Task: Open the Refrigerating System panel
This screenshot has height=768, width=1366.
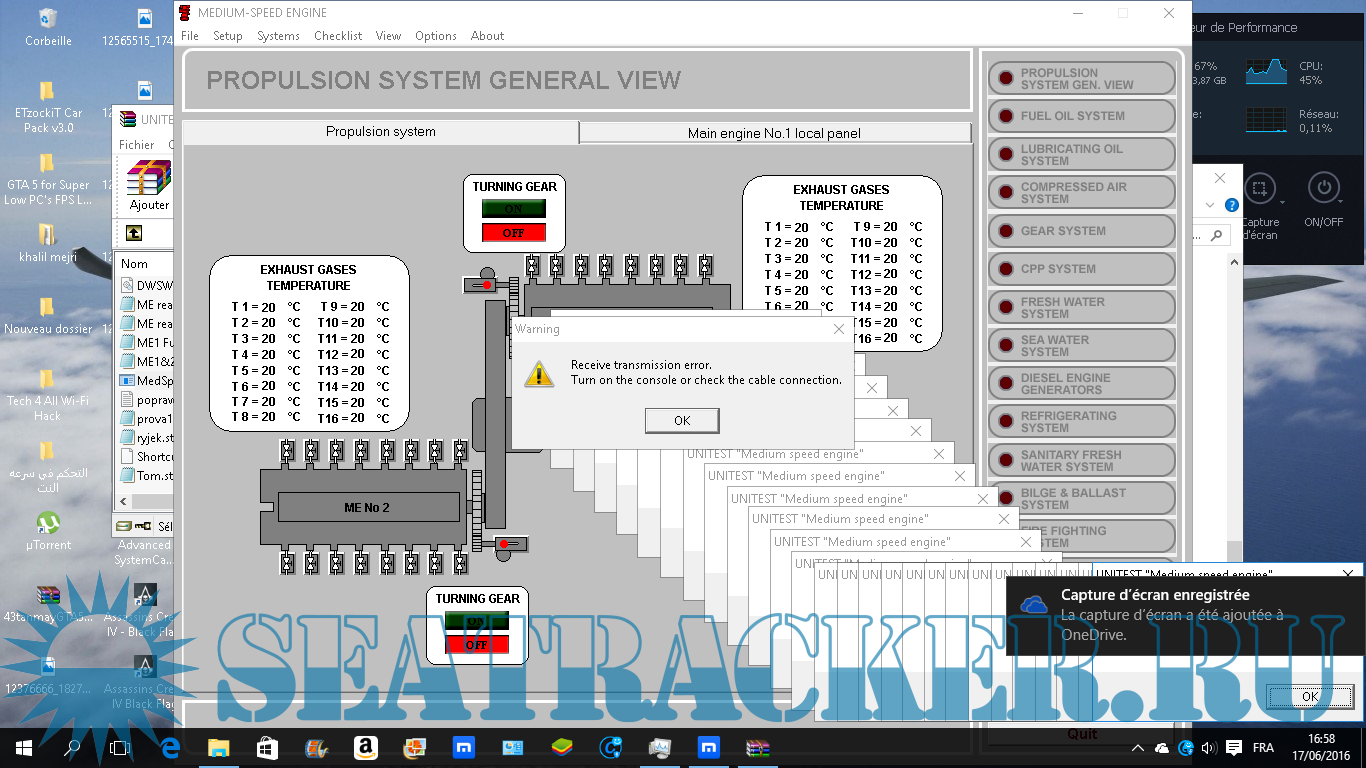Action: point(1081,422)
